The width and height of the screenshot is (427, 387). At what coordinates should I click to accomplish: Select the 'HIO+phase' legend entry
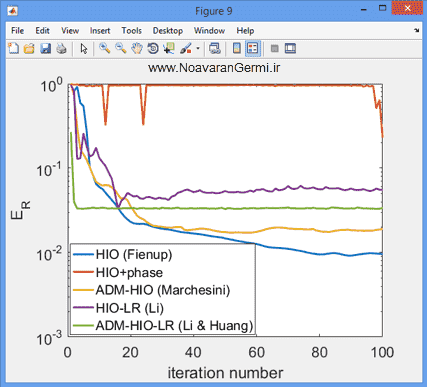129,272
